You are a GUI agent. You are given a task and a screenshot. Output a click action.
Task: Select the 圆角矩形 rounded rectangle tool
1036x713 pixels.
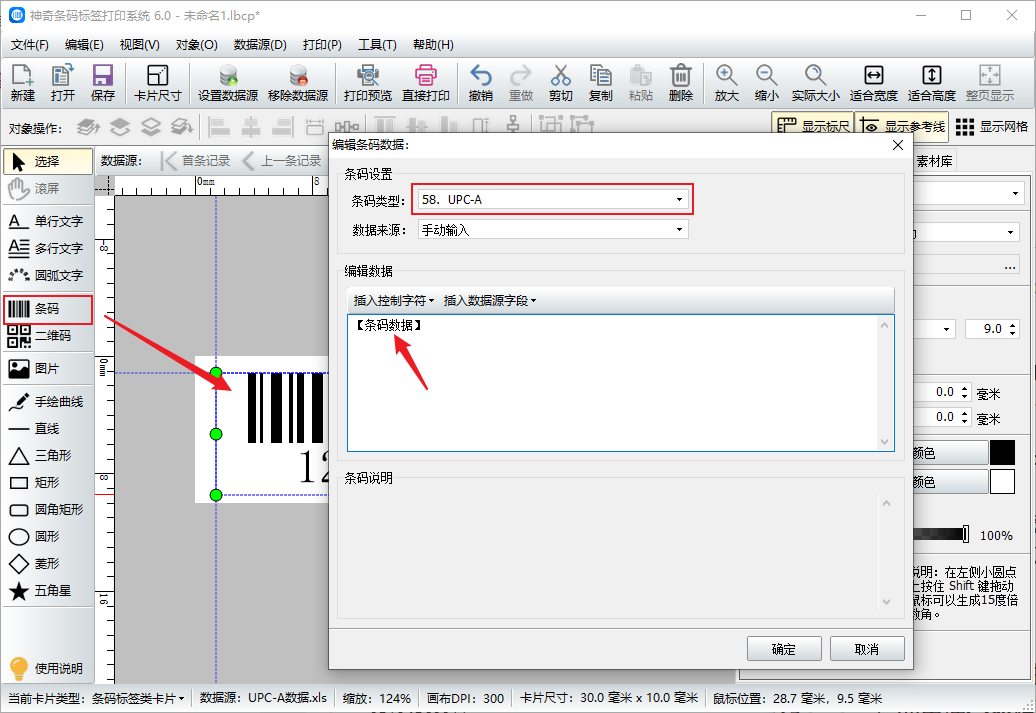point(48,510)
